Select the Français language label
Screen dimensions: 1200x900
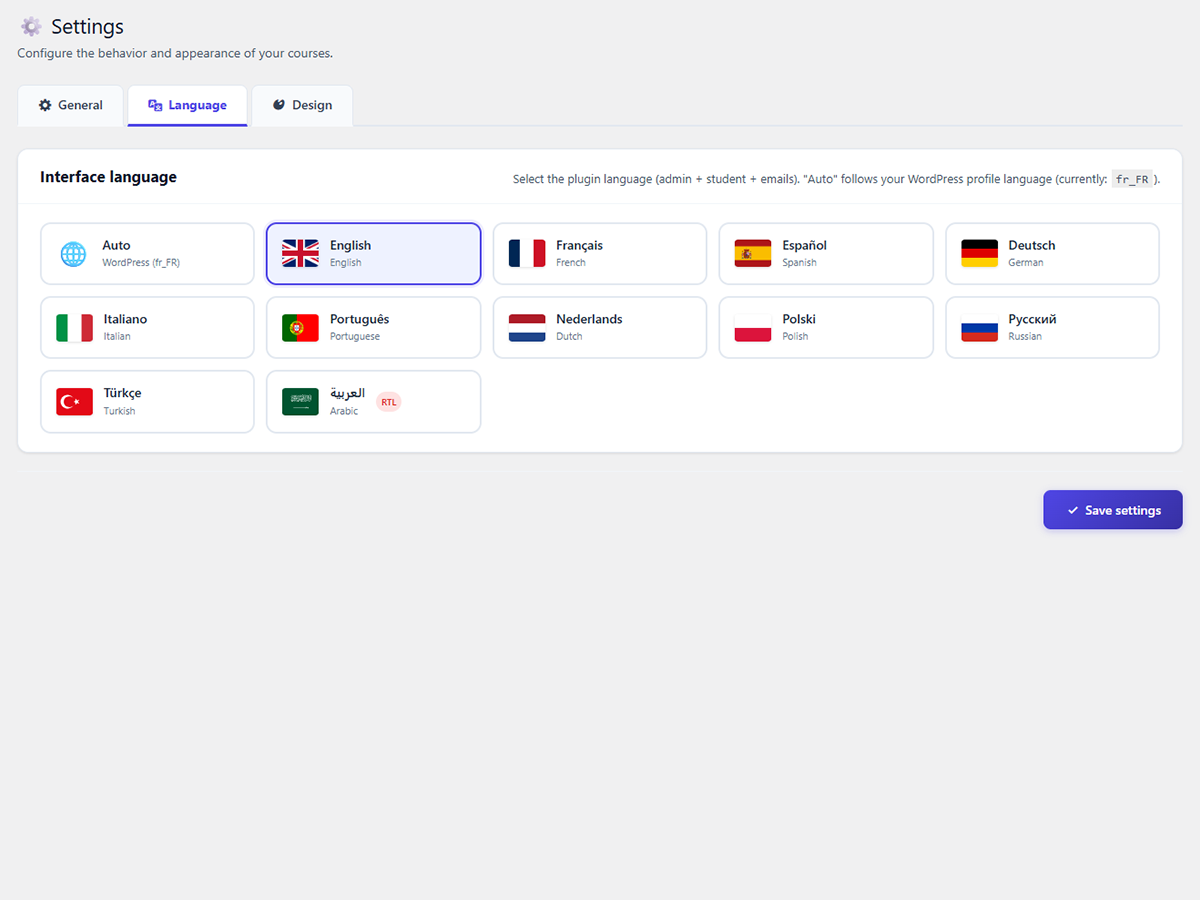pyautogui.click(x=579, y=246)
